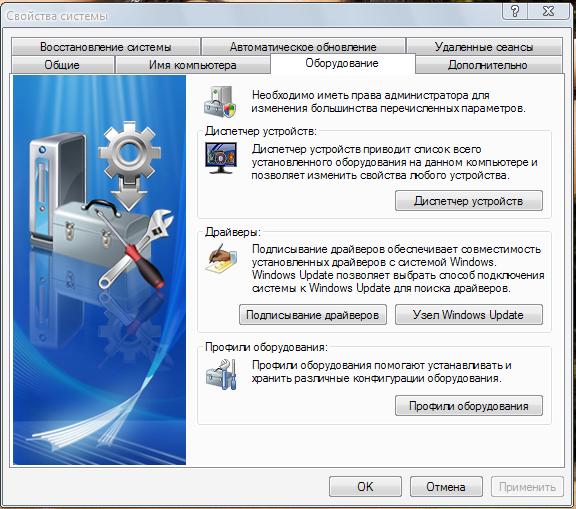Open Профили оборудования button
Image resolution: width=576 pixels, height=509 pixels.
coord(469,406)
